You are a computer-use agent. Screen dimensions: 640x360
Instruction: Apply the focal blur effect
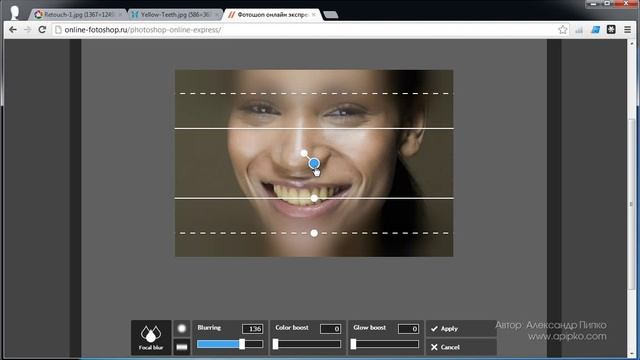tap(461, 329)
